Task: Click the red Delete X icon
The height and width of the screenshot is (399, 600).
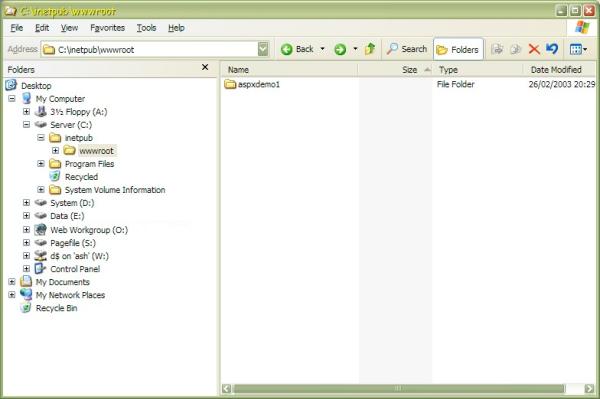Action: 534,49
